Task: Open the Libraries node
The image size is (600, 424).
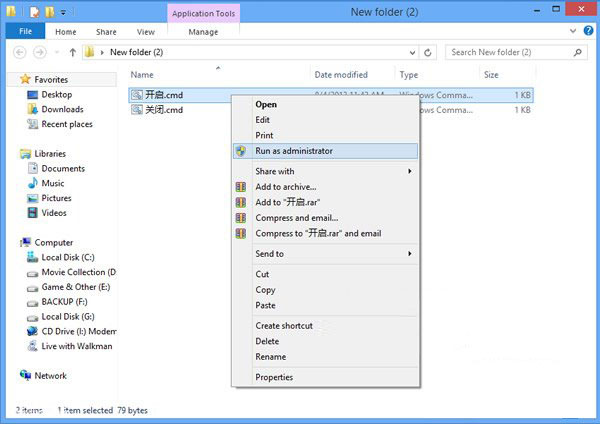Action: [x=50, y=154]
